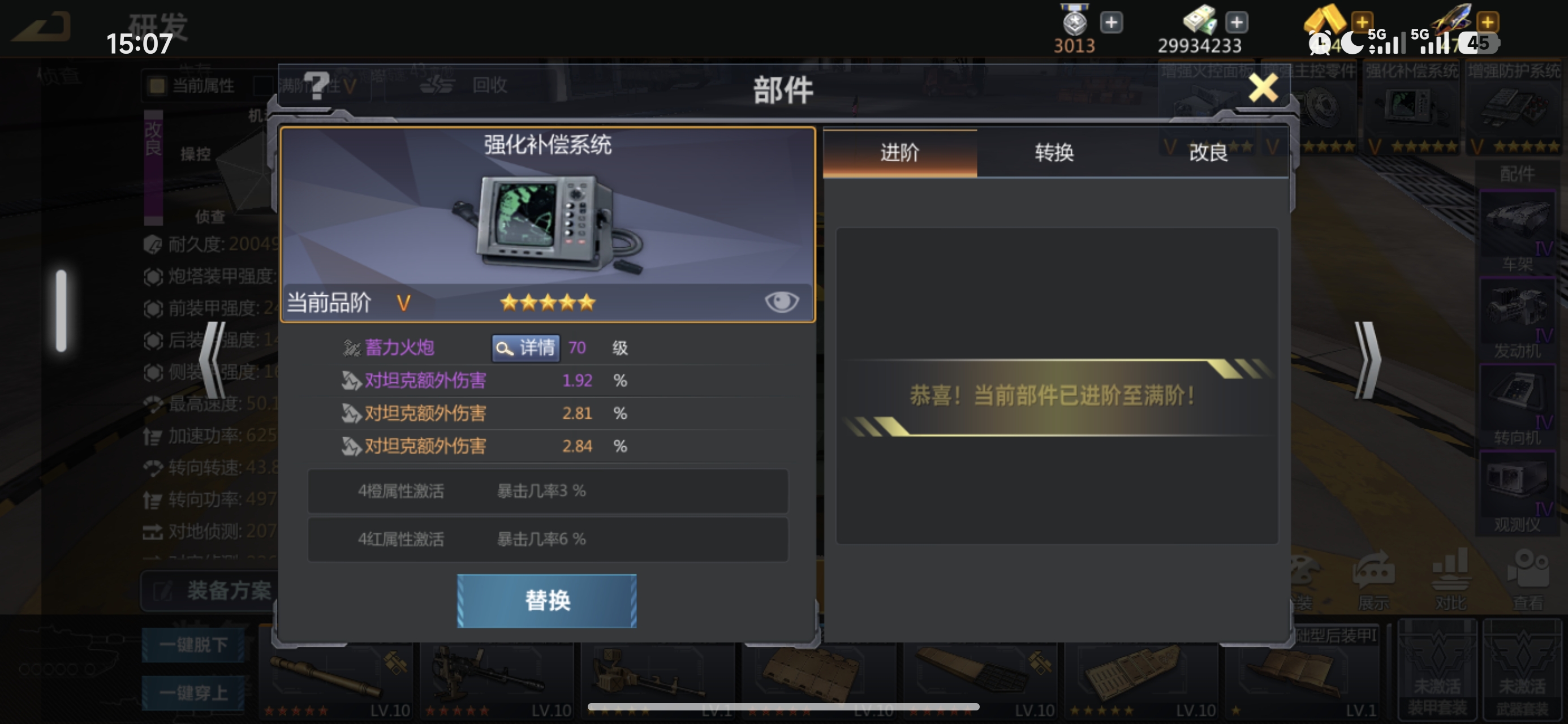Open the 展示 display icon
The height and width of the screenshot is (724, 1568).
[x=1373, y=579]
